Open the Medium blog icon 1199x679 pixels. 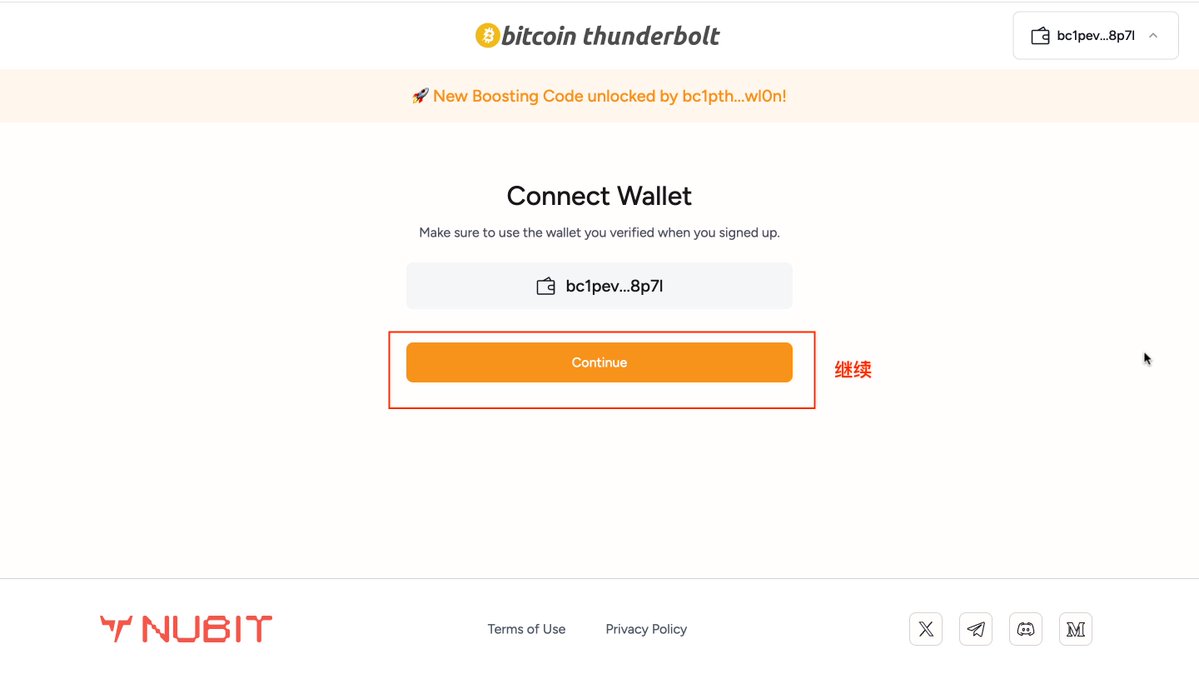click(1075, 629)
